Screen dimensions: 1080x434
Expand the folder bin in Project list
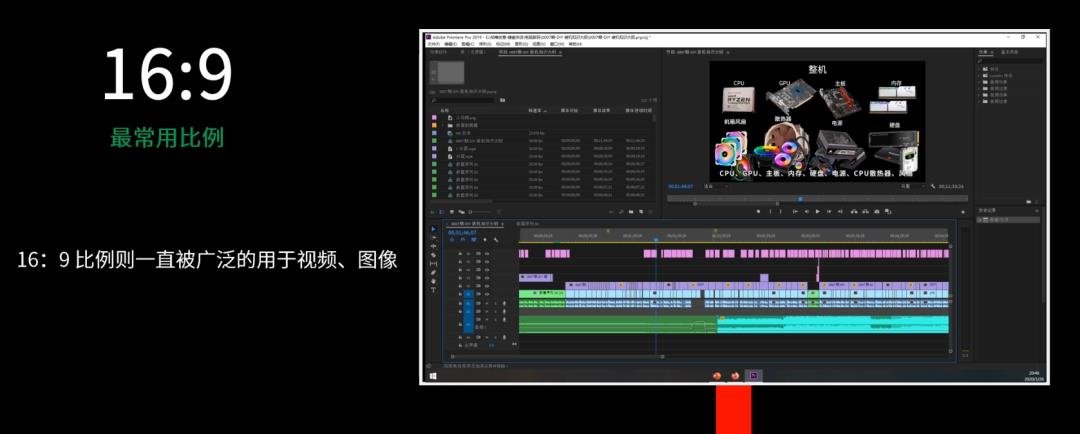443,125
